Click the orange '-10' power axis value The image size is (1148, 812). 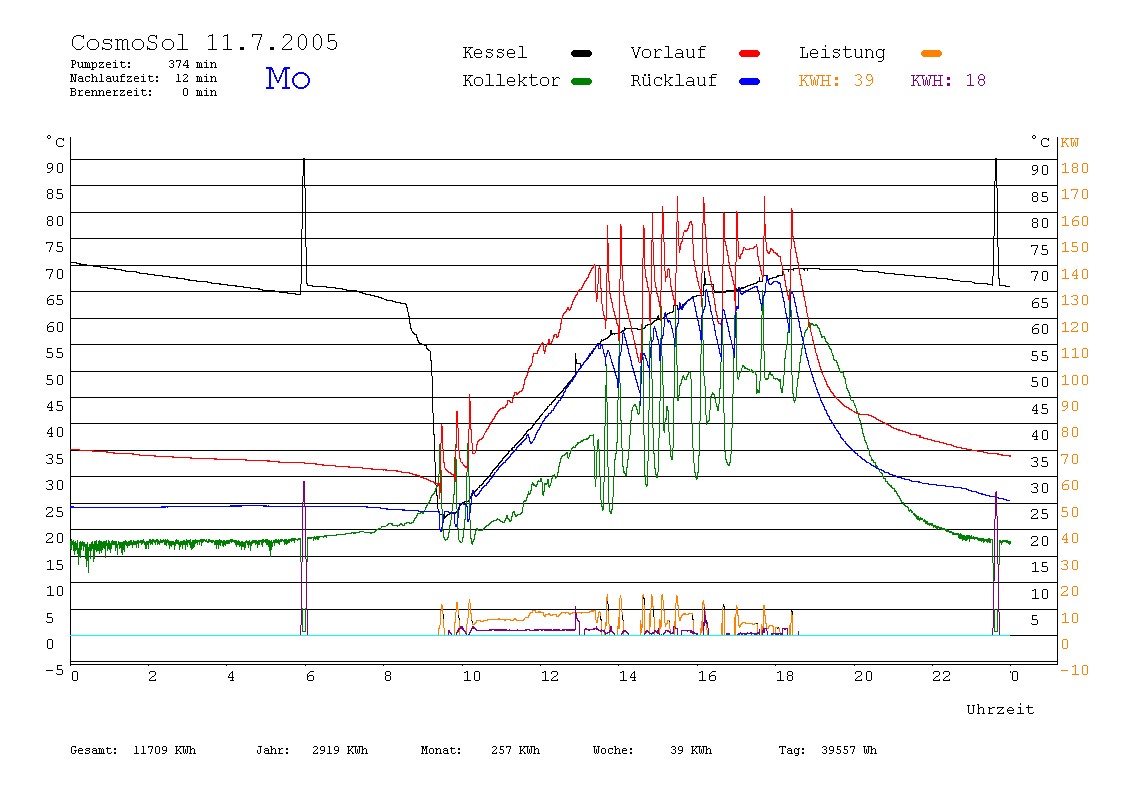(x=1074, y=671)
